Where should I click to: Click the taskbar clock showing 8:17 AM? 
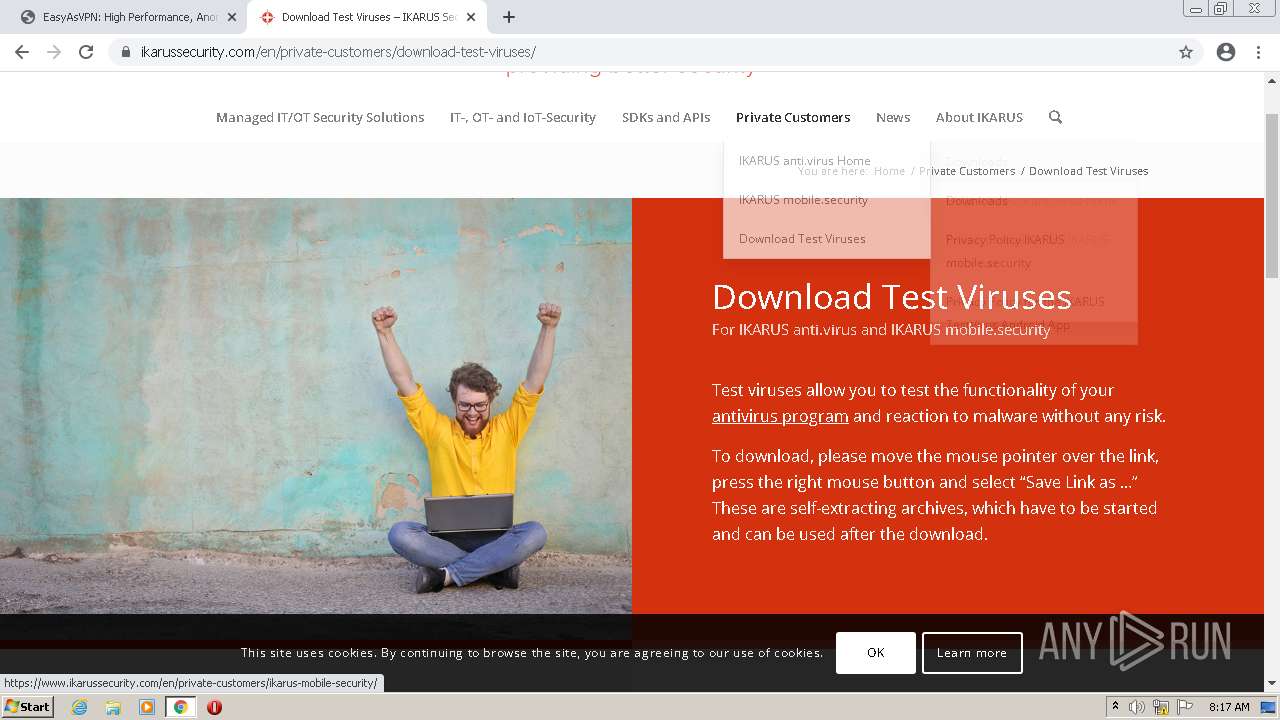coord(1229,707)
